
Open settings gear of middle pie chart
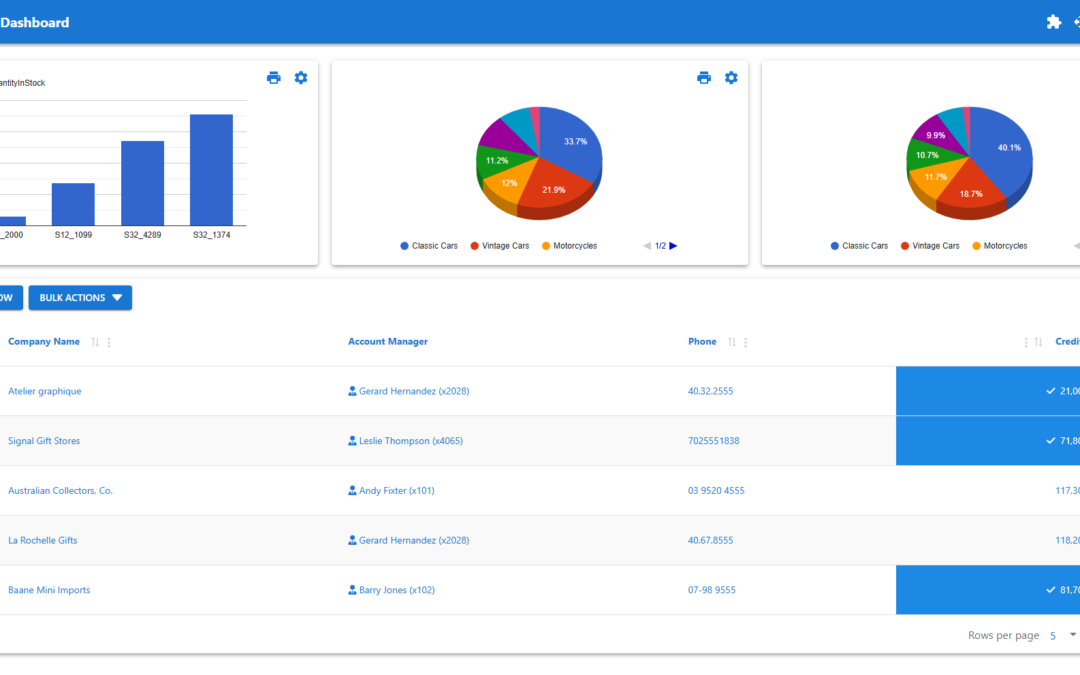pyautogui.click(x=731, y=78)
